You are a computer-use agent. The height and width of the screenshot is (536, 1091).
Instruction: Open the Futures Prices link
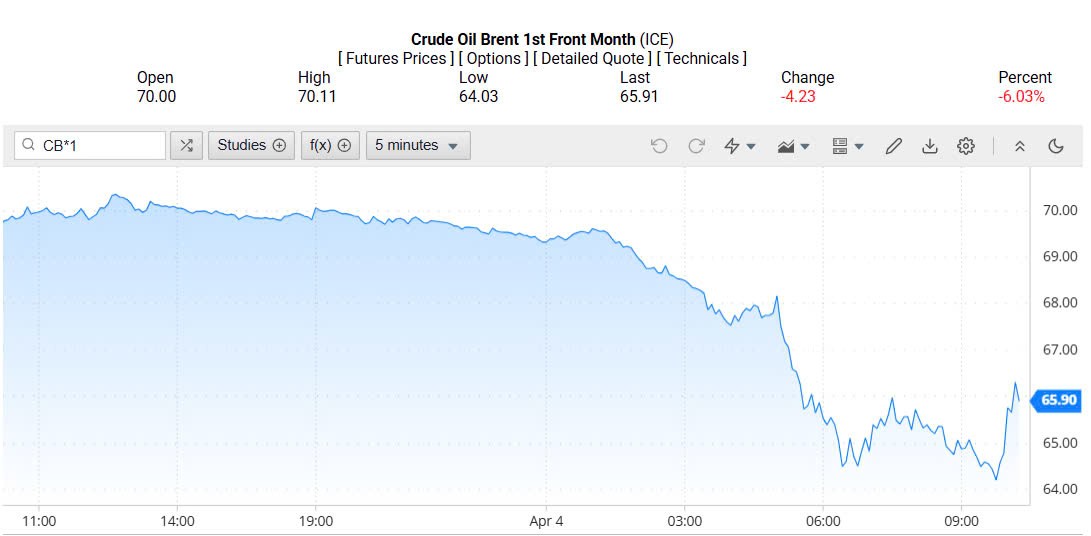tap(396, 59)
